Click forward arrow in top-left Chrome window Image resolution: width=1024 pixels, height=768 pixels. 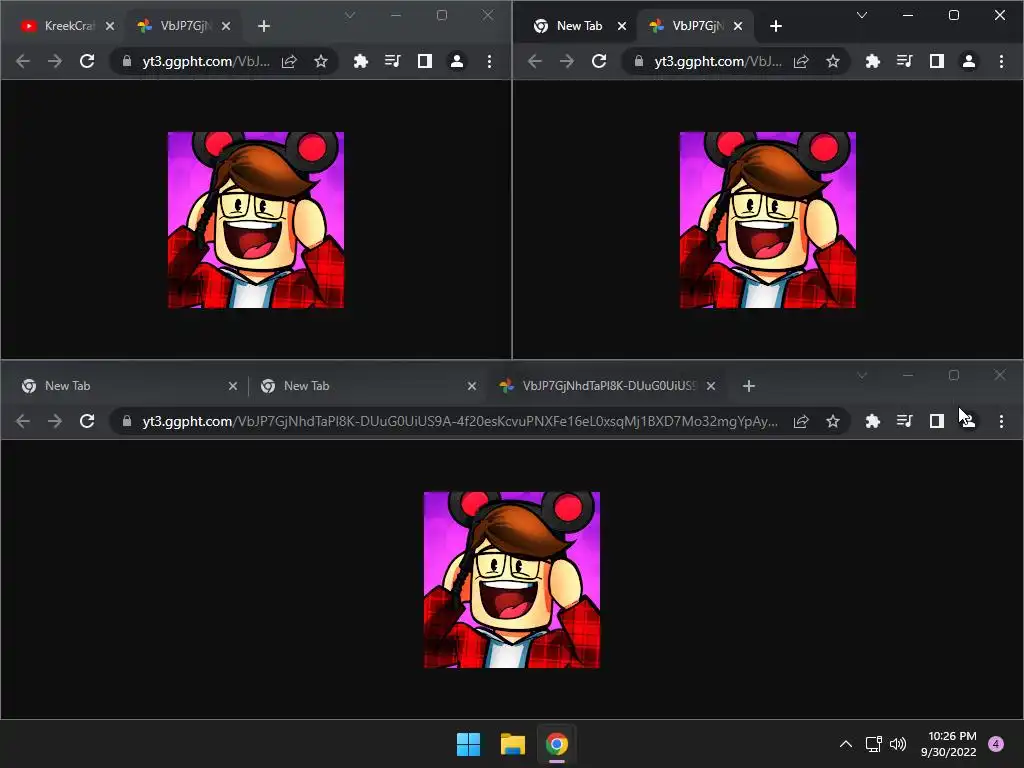tap(55, 61)
